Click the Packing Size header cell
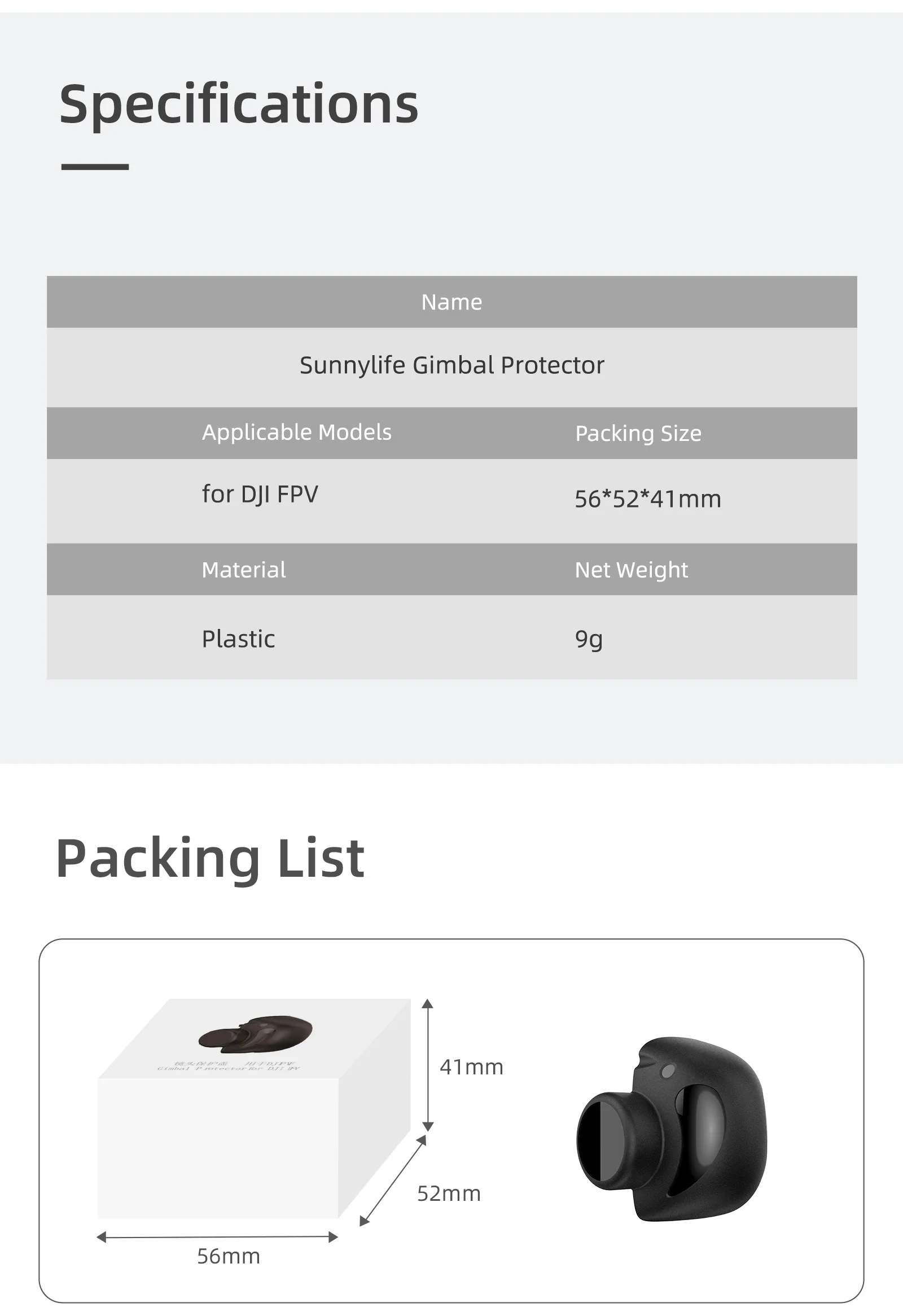The image size is (903, 1316). [x=638, y=434]
